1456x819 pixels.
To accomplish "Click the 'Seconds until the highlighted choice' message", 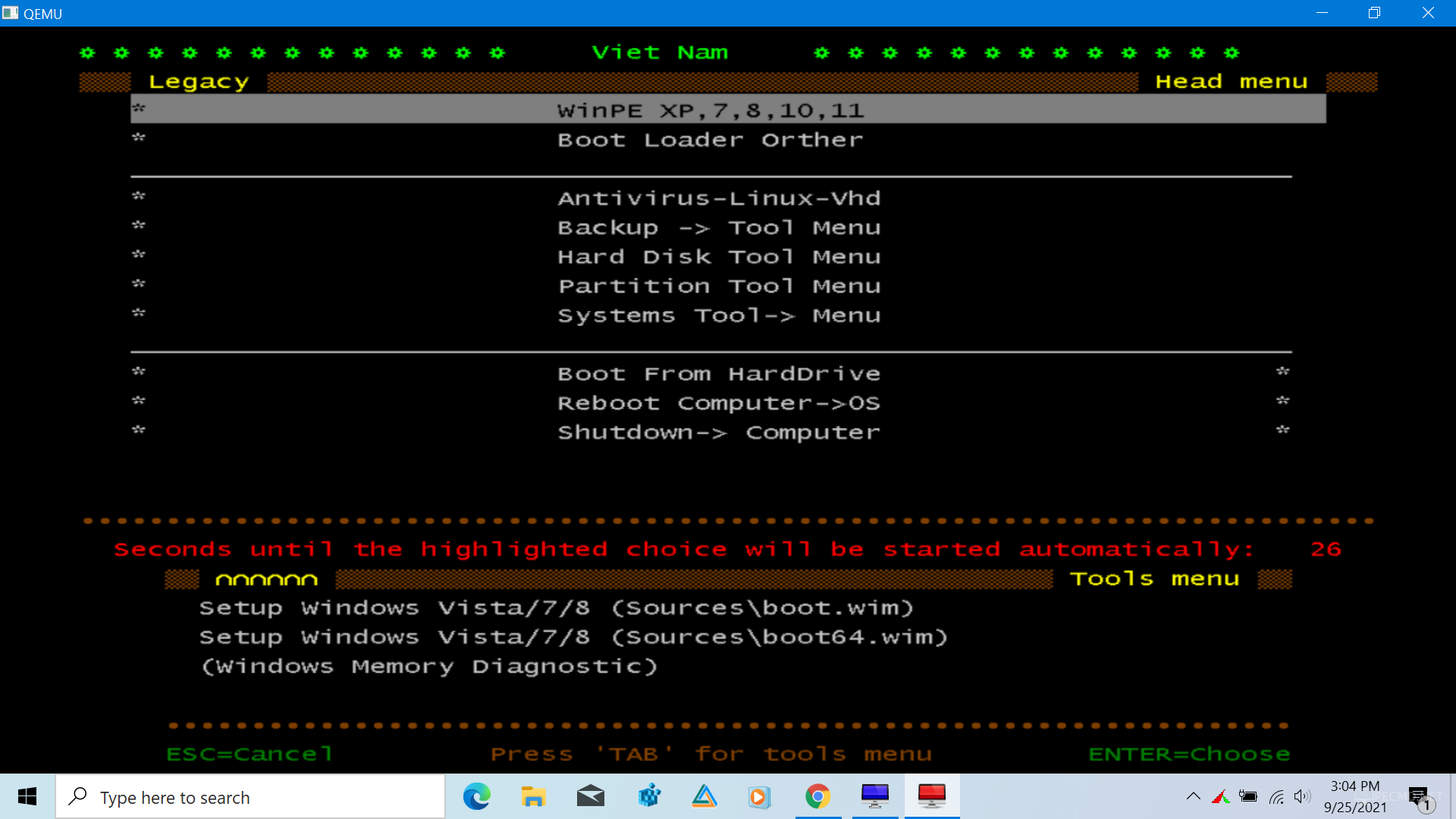I will coord(685,550).
